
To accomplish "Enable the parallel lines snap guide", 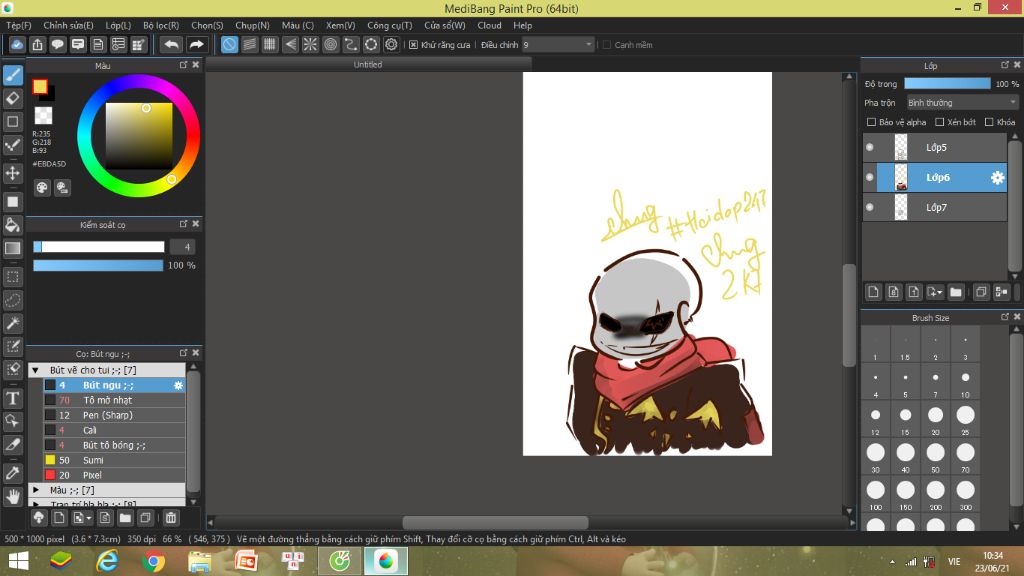I will point(249,44).
